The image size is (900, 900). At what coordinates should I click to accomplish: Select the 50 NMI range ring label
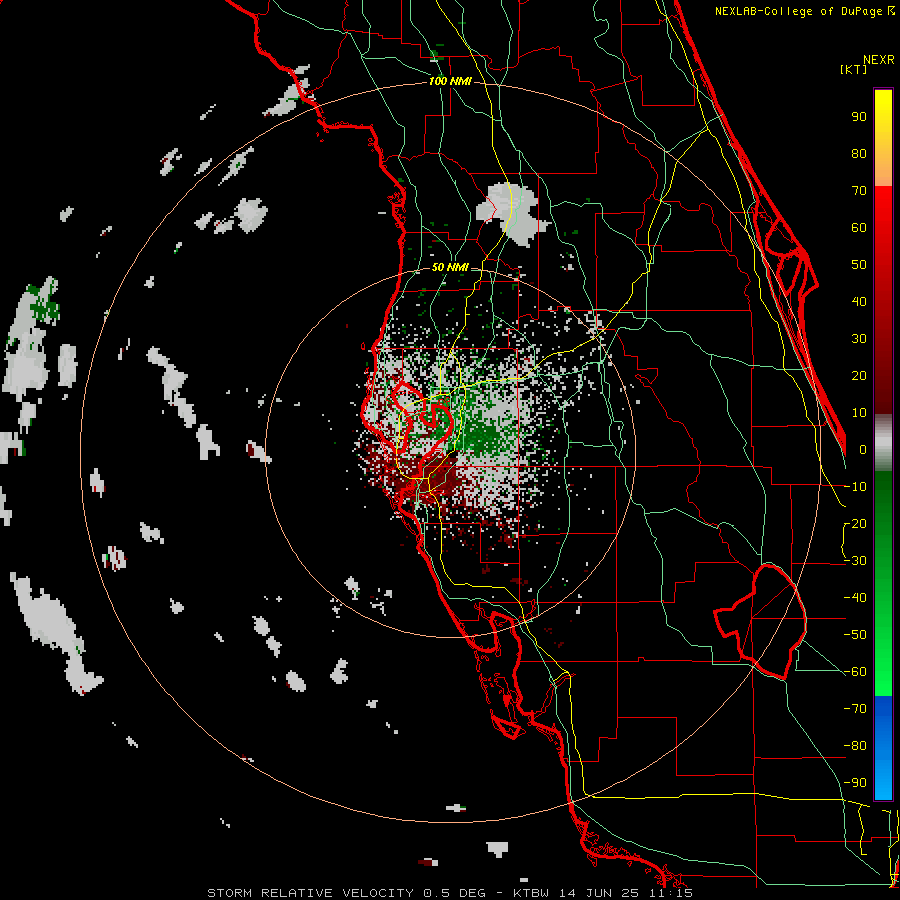tap(450, 267)
